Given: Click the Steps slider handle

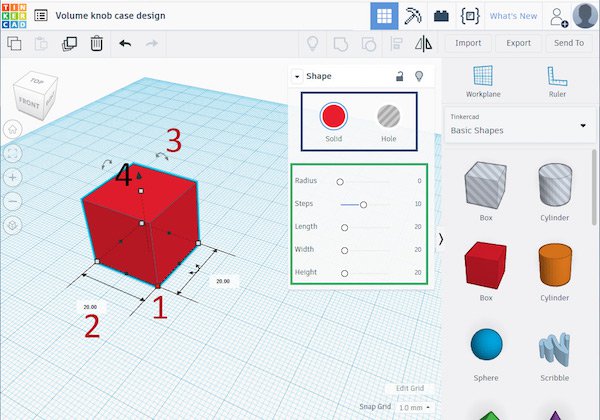Looking at the screenshot, I should pyautogui.click(x=363, y=204).
